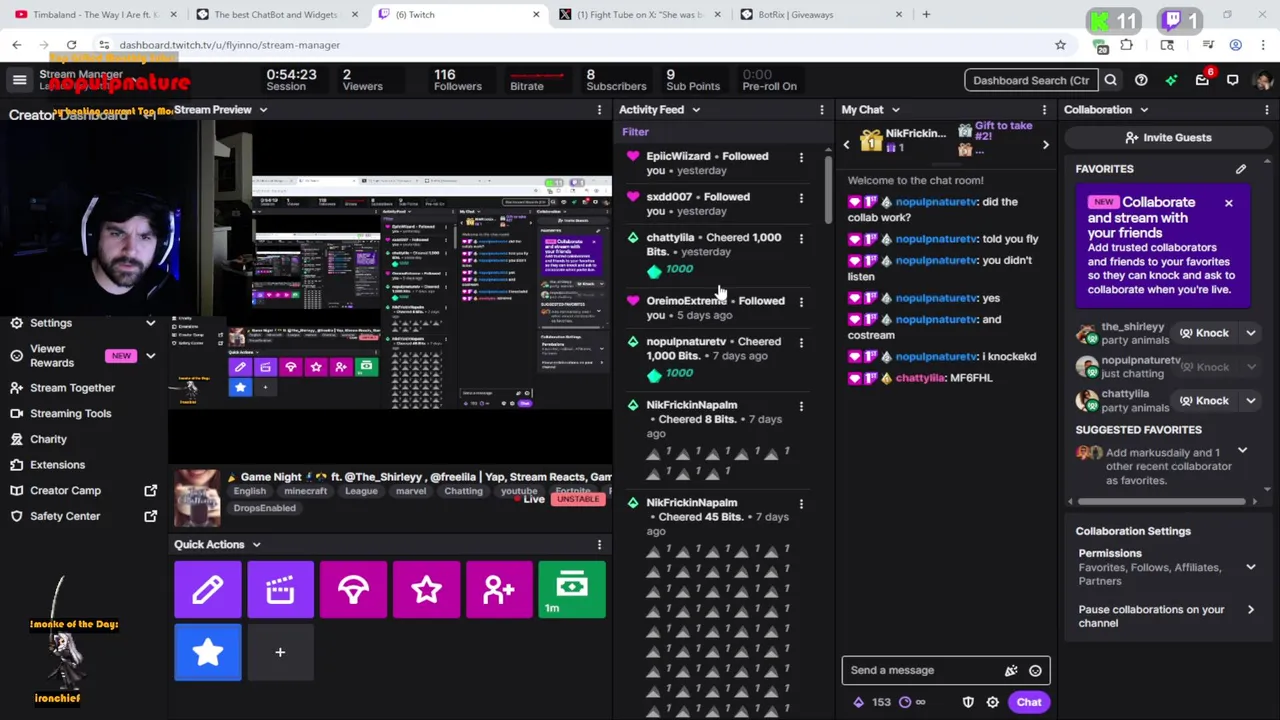Click the Edit Stream Info pencil quick action
The image size is (1280, 720).
point(207,590)
